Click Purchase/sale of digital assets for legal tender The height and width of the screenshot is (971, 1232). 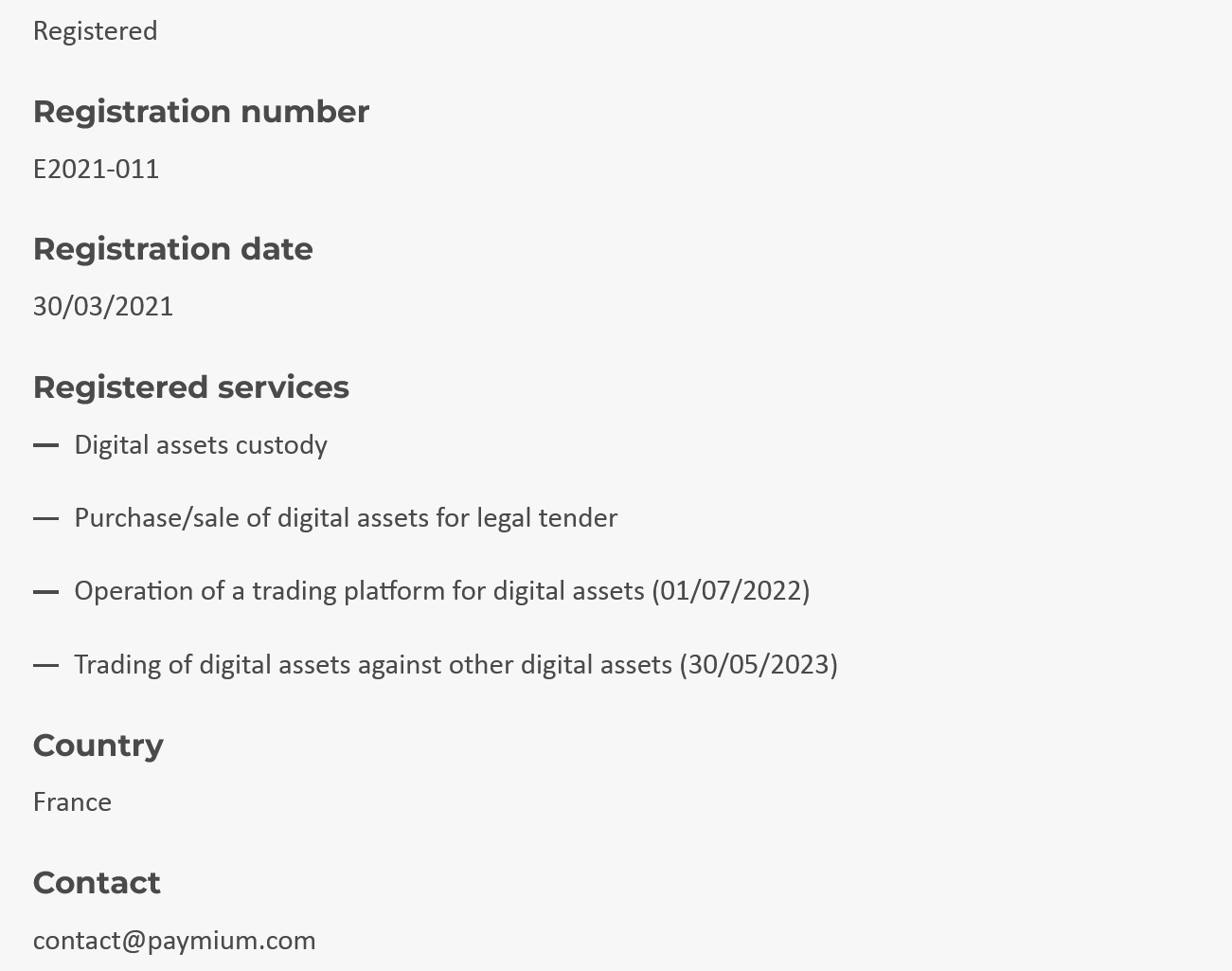point(346,518)
